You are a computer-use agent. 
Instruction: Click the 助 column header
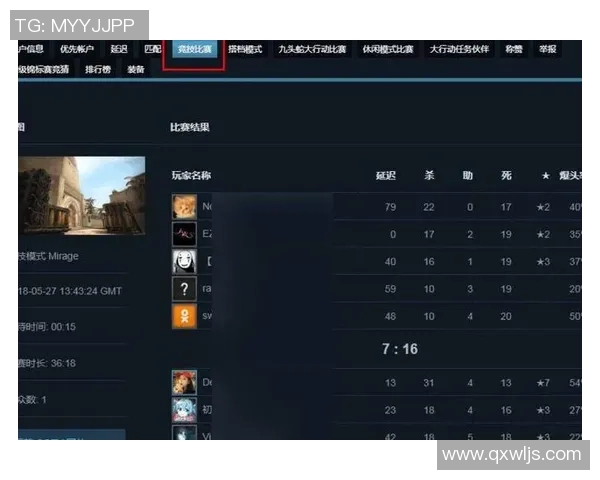468,175
